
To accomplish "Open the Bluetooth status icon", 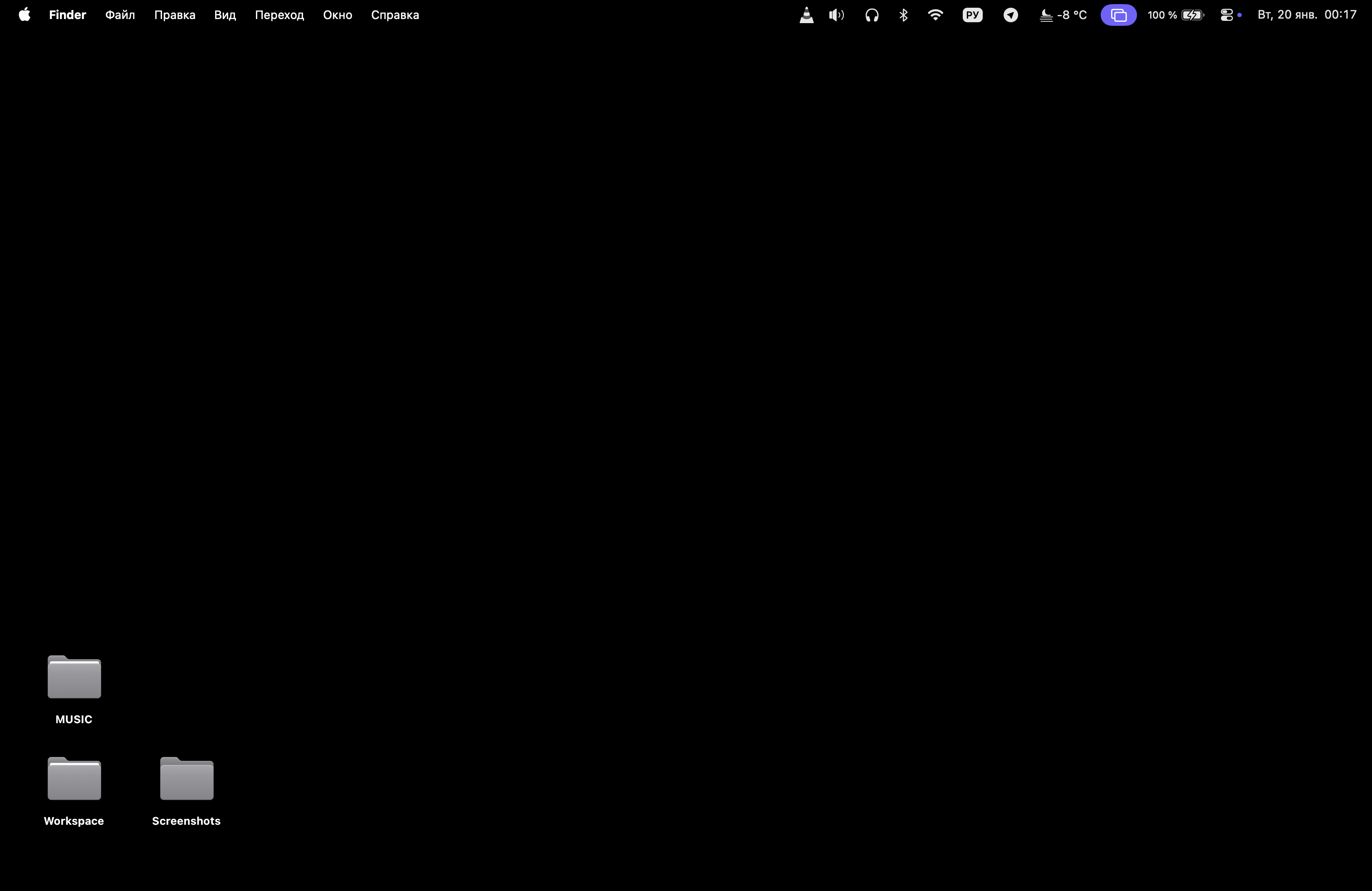I will point(903,15).
